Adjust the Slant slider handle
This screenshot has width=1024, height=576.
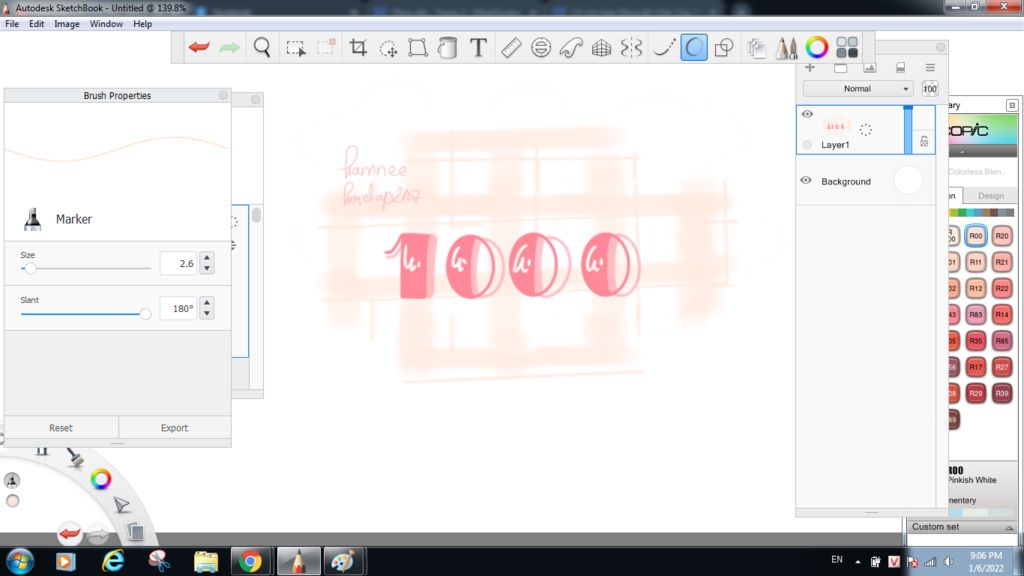pyautogui.click(x=145, y=314)
